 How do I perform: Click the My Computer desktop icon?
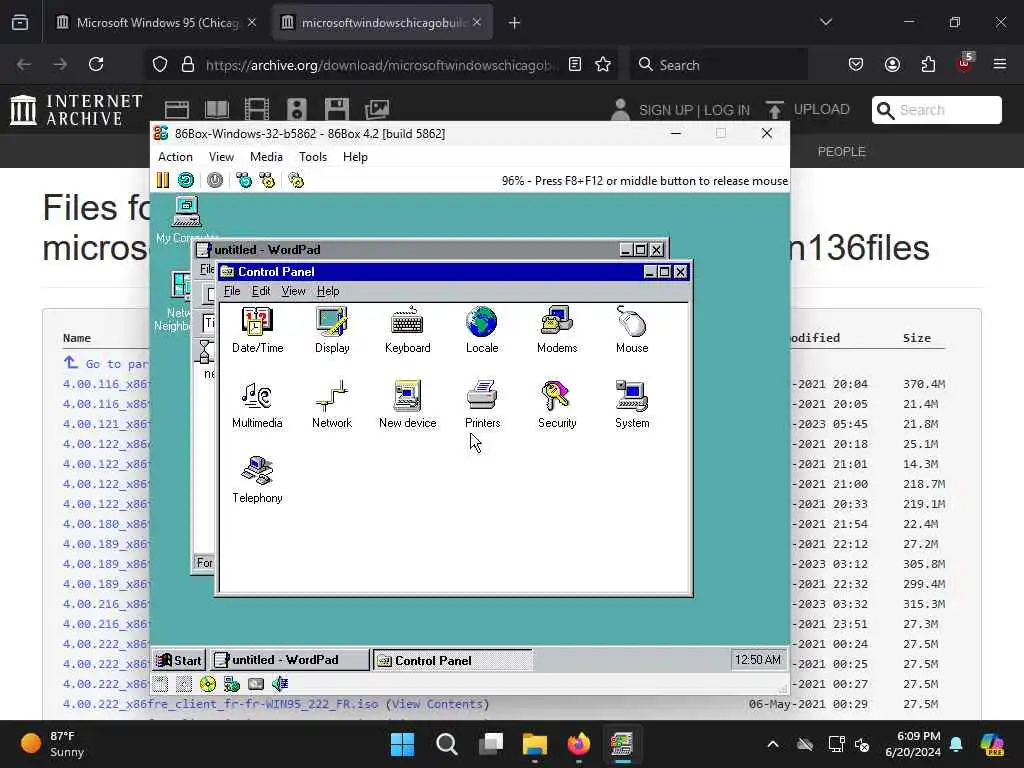click(186, 212)
